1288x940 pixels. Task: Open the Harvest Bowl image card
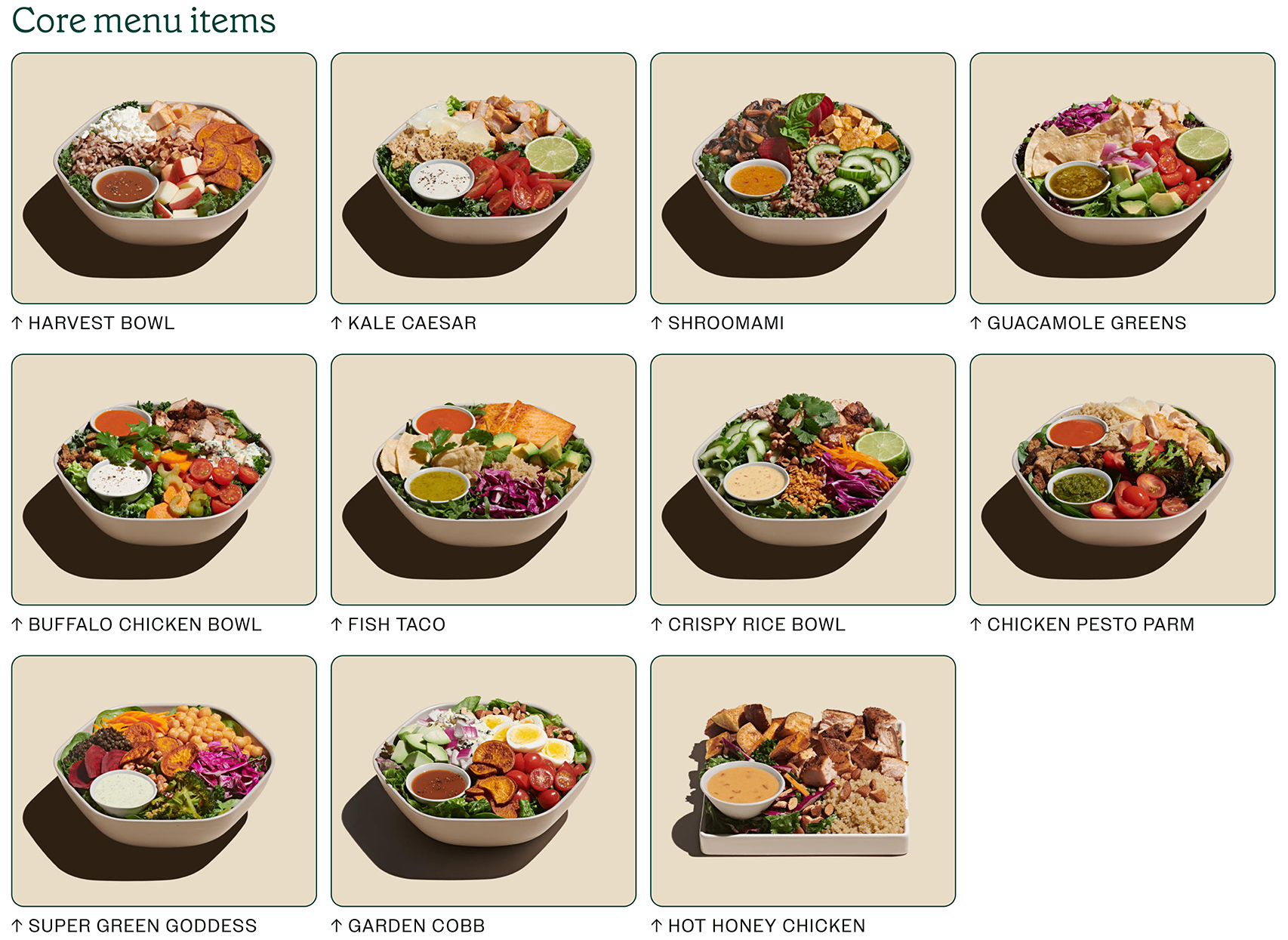coord(164,178)
